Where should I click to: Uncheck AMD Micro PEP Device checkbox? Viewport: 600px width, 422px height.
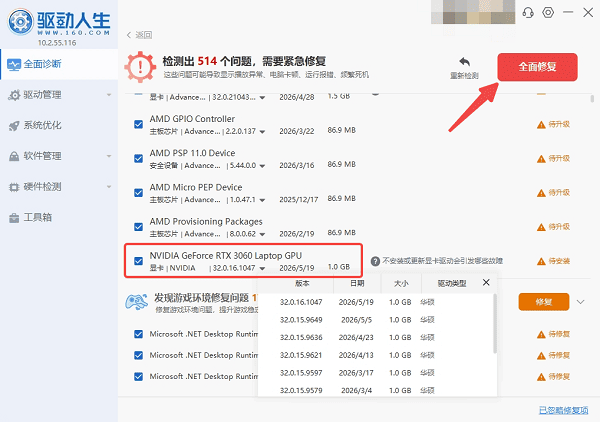pyautogui.click(x=139, y=193)
